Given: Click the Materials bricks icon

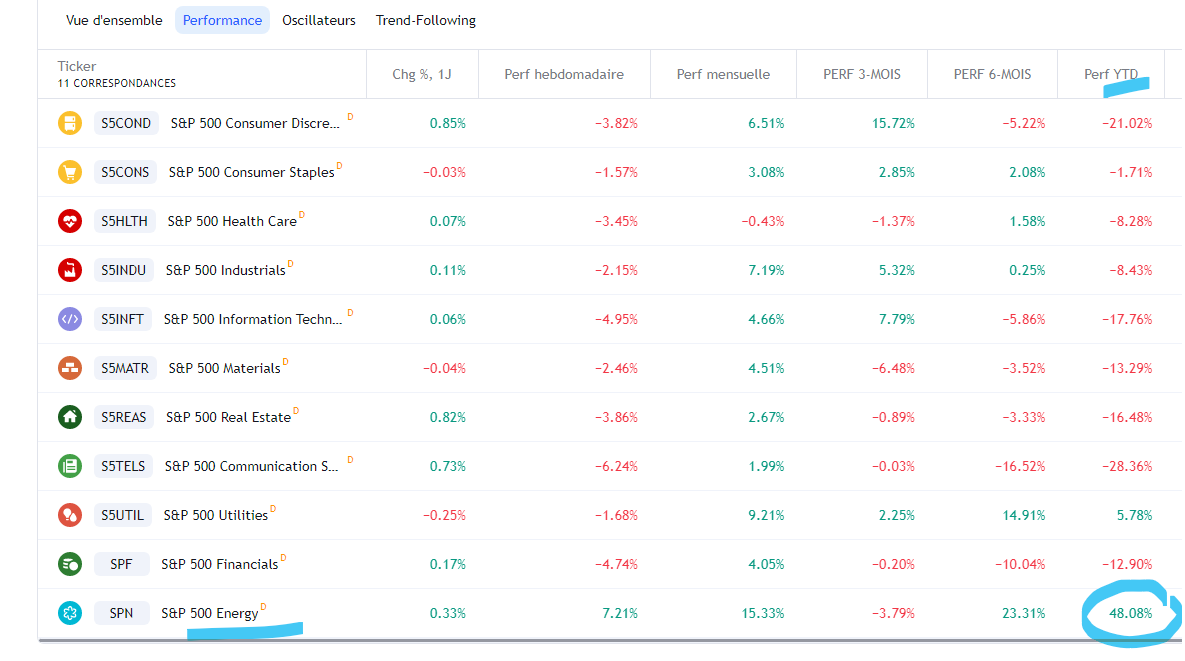Looking at the screenshot, I should [69, 368].
